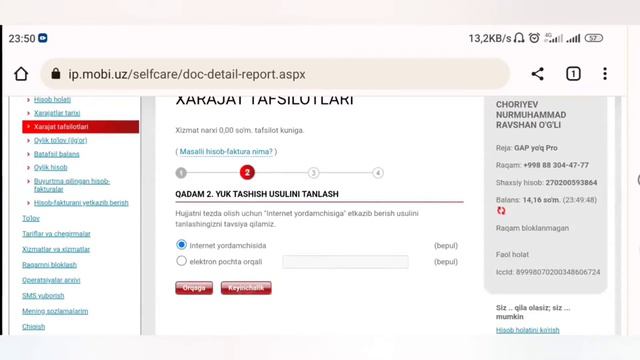Click the 23:50 clock
This screenshot has height=360, width=640.
click(22, 38)
